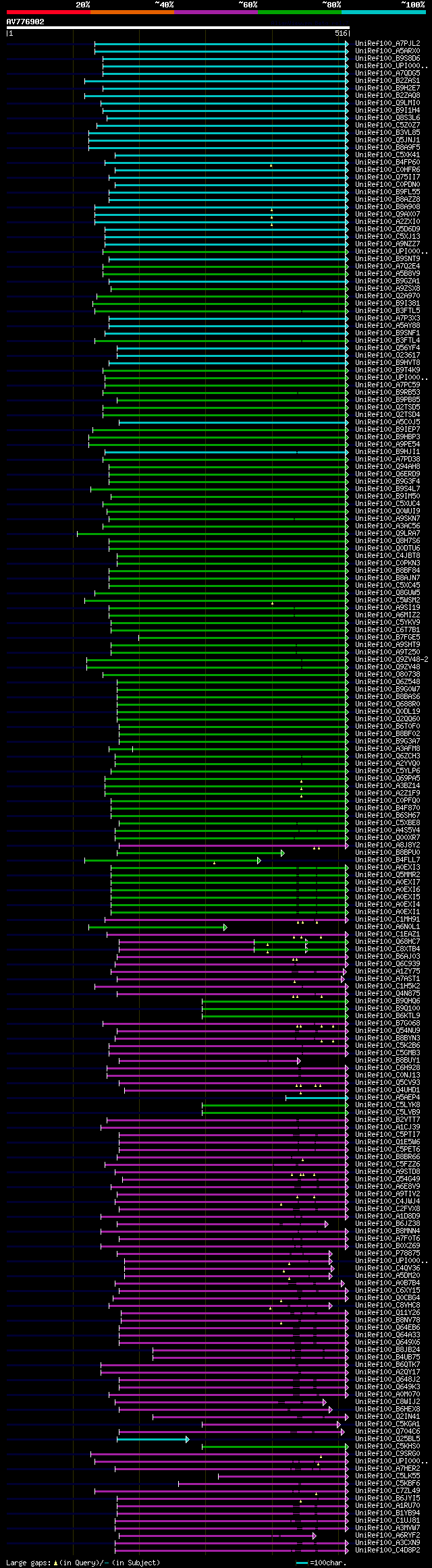Click hit label UniRef100_A6N0L1
432x1568 pixels.
[387, 927]
